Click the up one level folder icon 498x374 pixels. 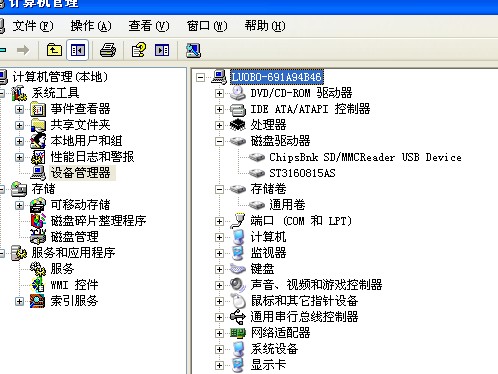pos(54,50)
